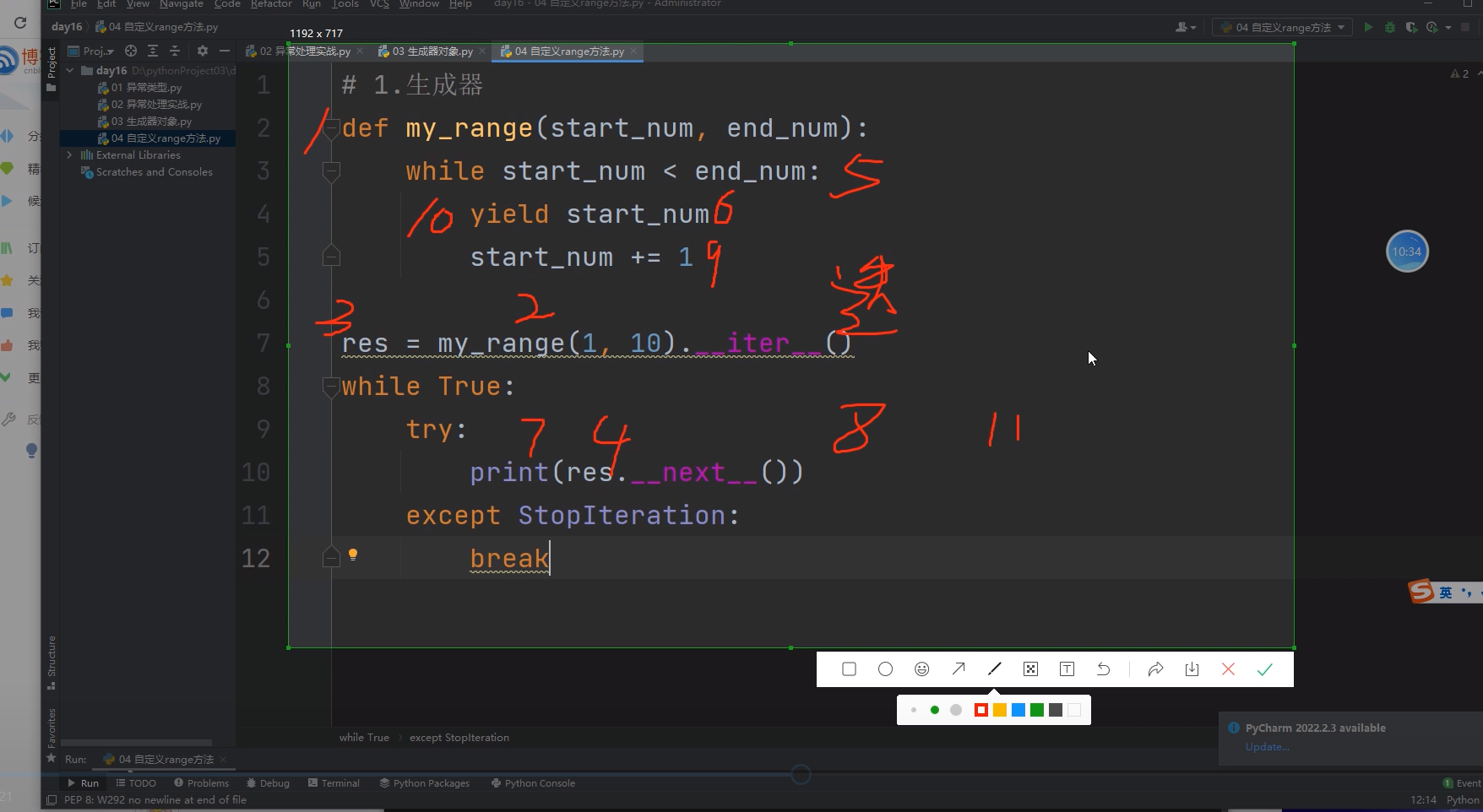The height and width of the screenshot is (812, 1483).
Task: Pick the red pen color swatch
Action: point(981,710)
